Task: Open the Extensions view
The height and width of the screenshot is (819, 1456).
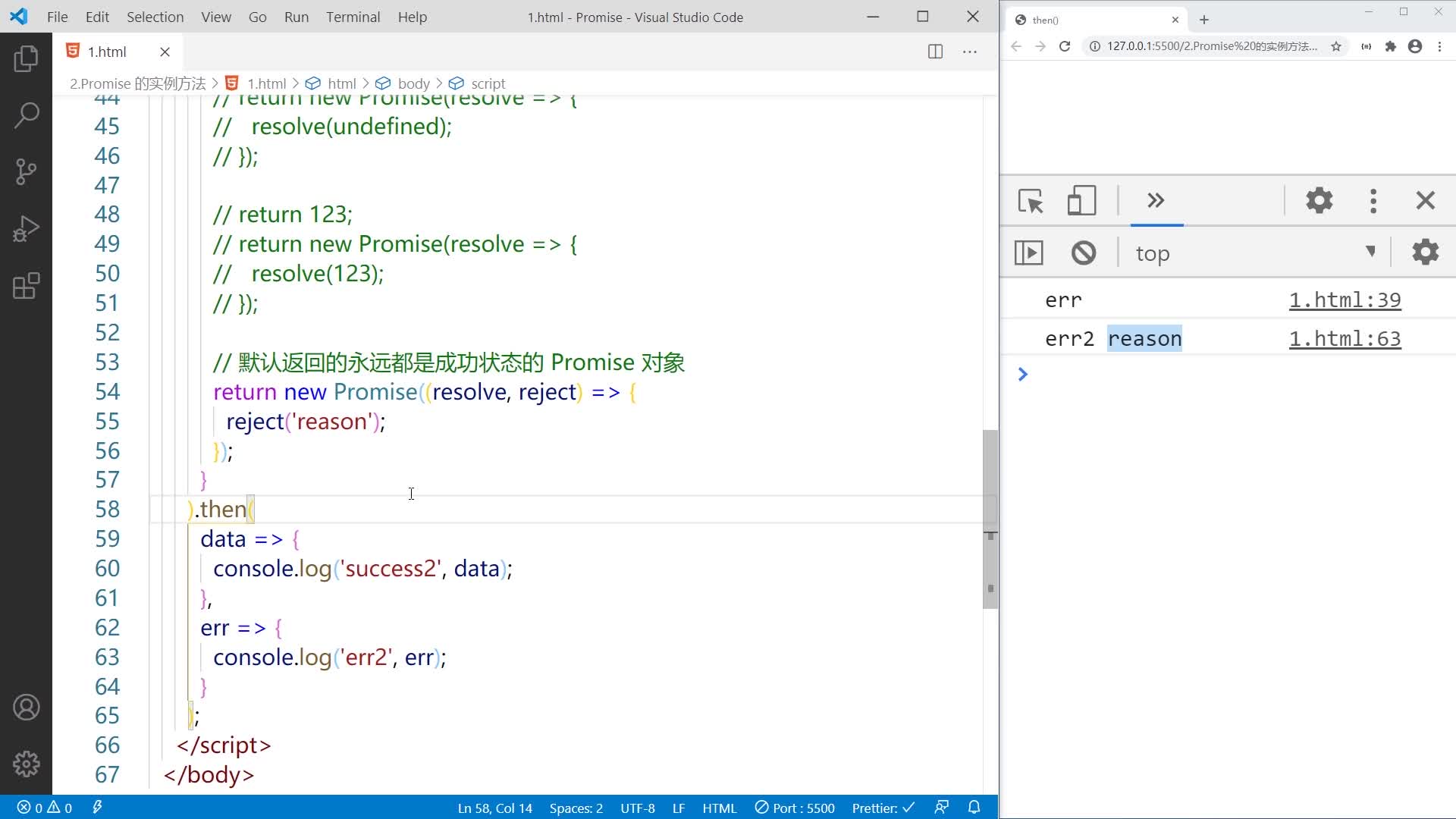Action: click(26, 286)
